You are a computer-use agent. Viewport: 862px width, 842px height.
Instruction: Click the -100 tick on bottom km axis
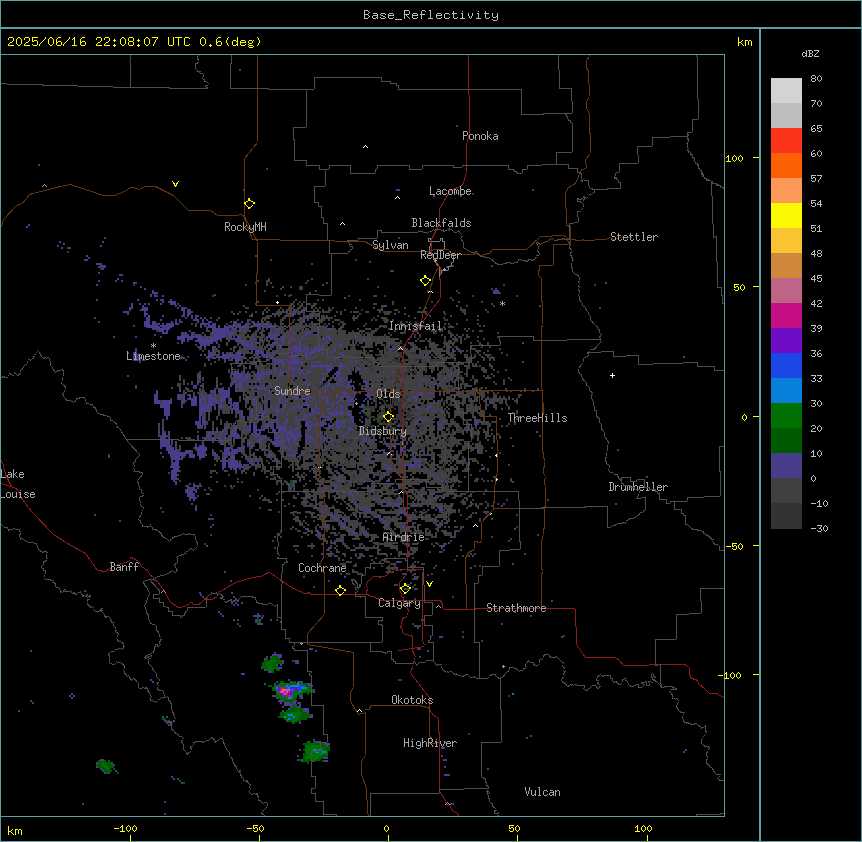pyautogui.click(x=126, y=829)
